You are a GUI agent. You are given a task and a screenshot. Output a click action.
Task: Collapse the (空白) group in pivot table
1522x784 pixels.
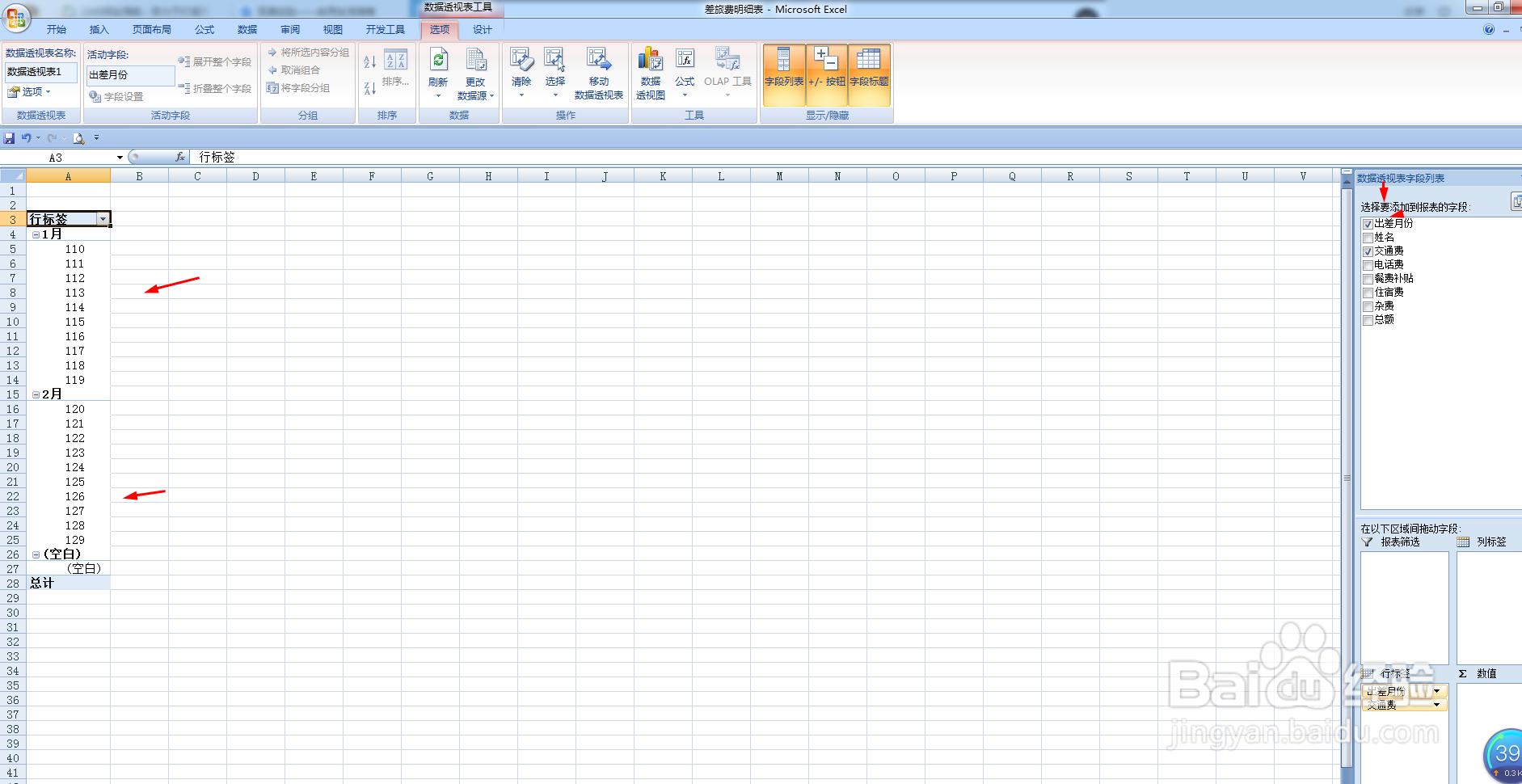pyautogui.click(x=36, y=554)
